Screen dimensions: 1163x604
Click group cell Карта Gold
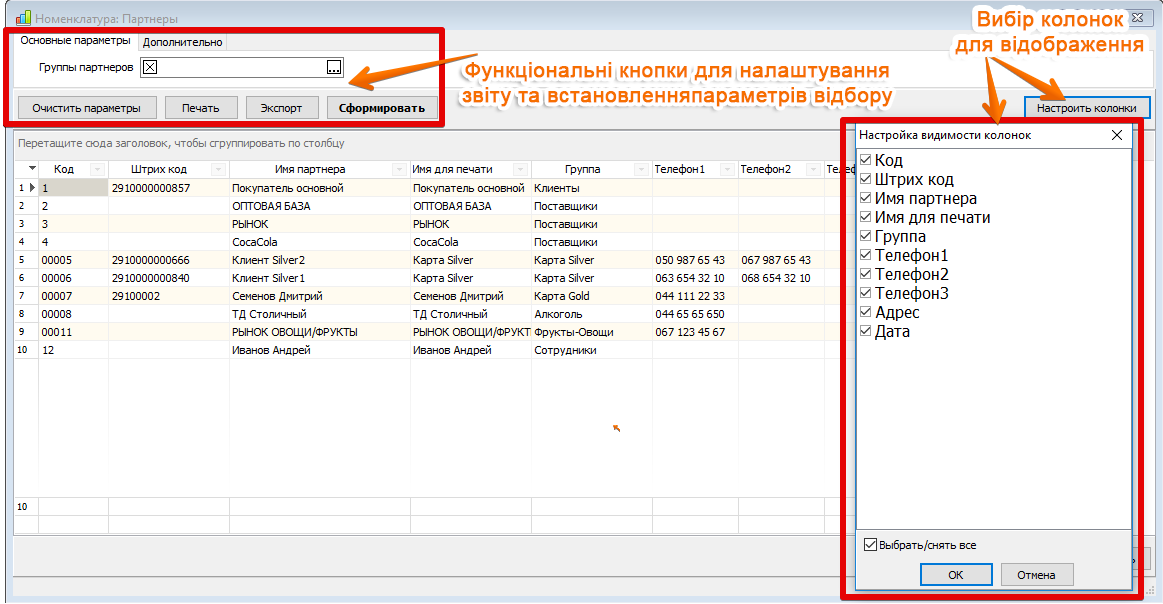(x=592, y=296)
